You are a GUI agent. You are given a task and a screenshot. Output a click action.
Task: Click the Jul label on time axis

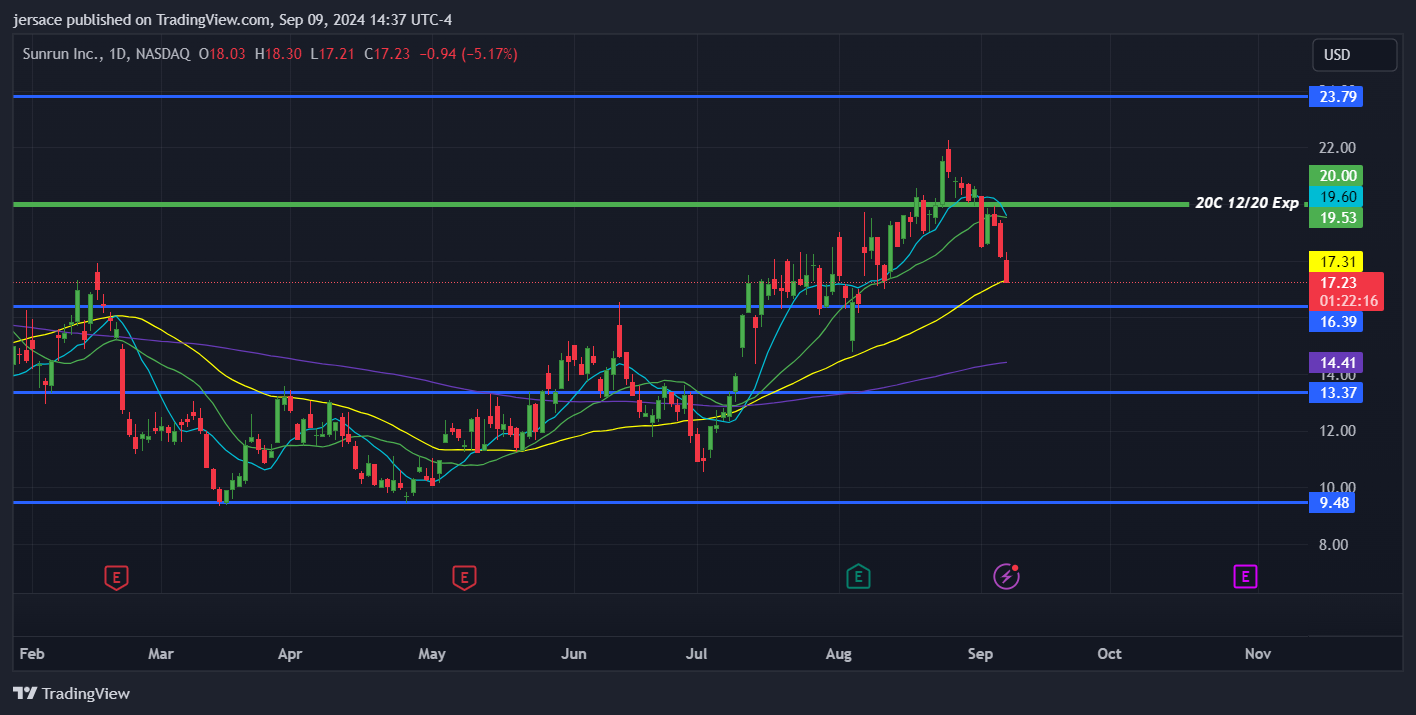point(697,654)
